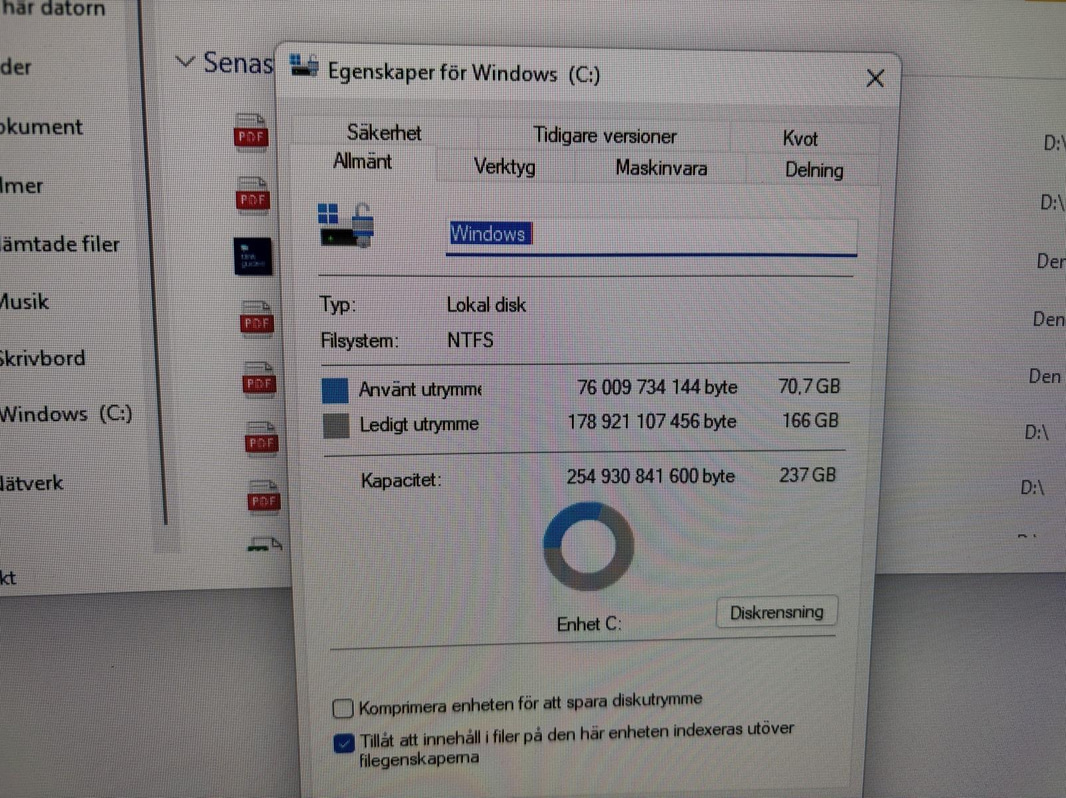Open the Verktyg tab

[504, 167]
